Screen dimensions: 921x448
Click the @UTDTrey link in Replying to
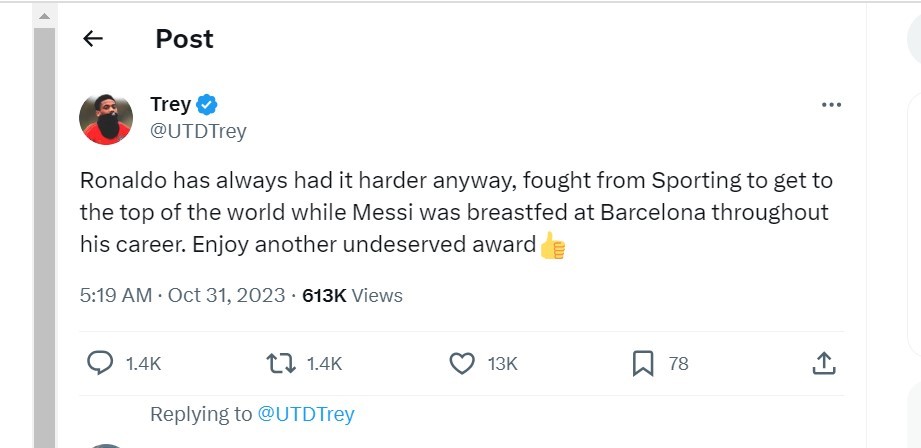tap(306, 414)
